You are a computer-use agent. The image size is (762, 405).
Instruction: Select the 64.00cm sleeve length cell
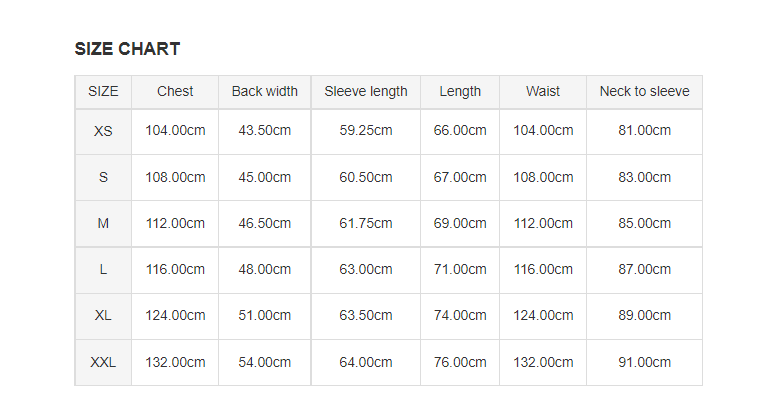coord(365,363)
